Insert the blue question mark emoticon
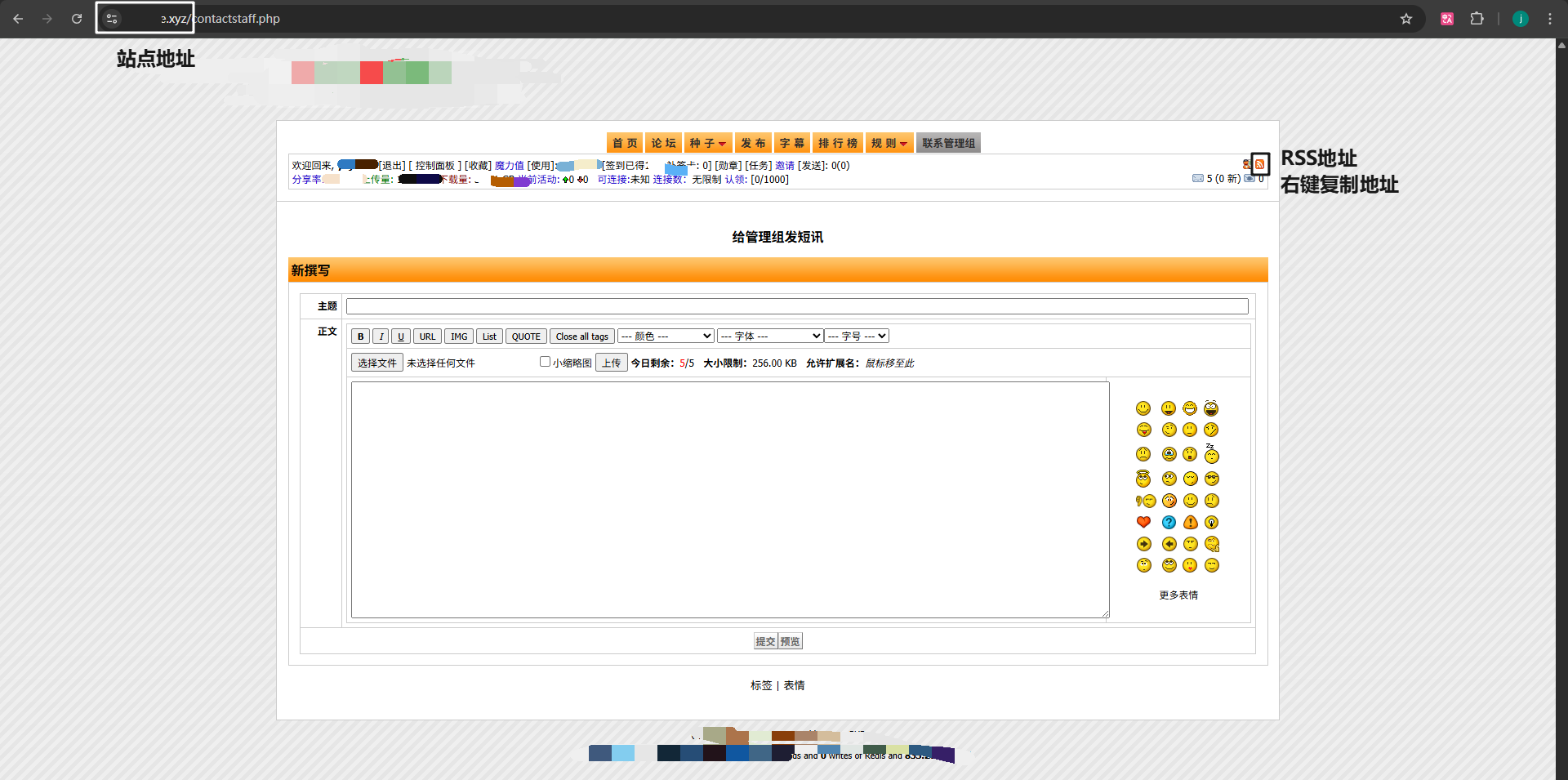 (x=1169, y=522)
